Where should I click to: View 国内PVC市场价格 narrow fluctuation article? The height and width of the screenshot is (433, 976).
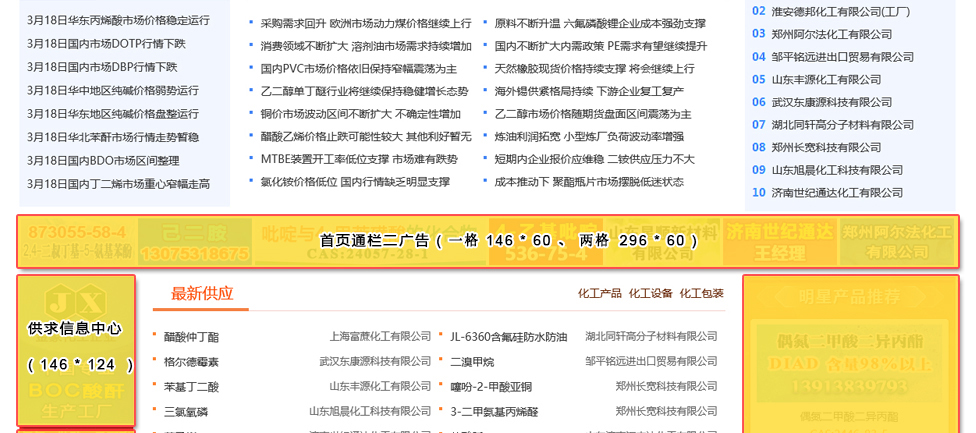[358, 69]
